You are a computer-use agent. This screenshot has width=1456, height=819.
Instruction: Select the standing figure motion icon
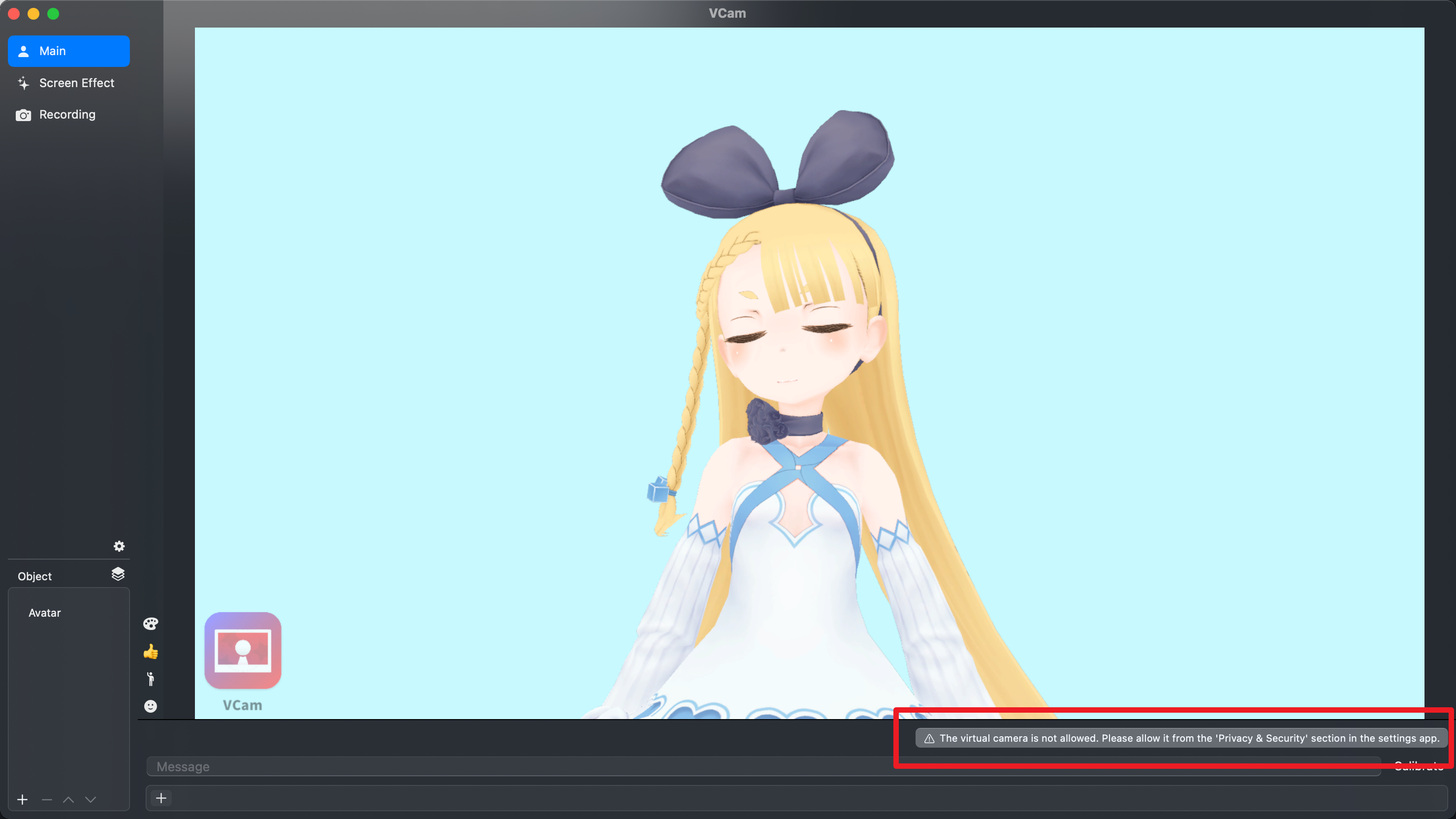pos(150,679)
